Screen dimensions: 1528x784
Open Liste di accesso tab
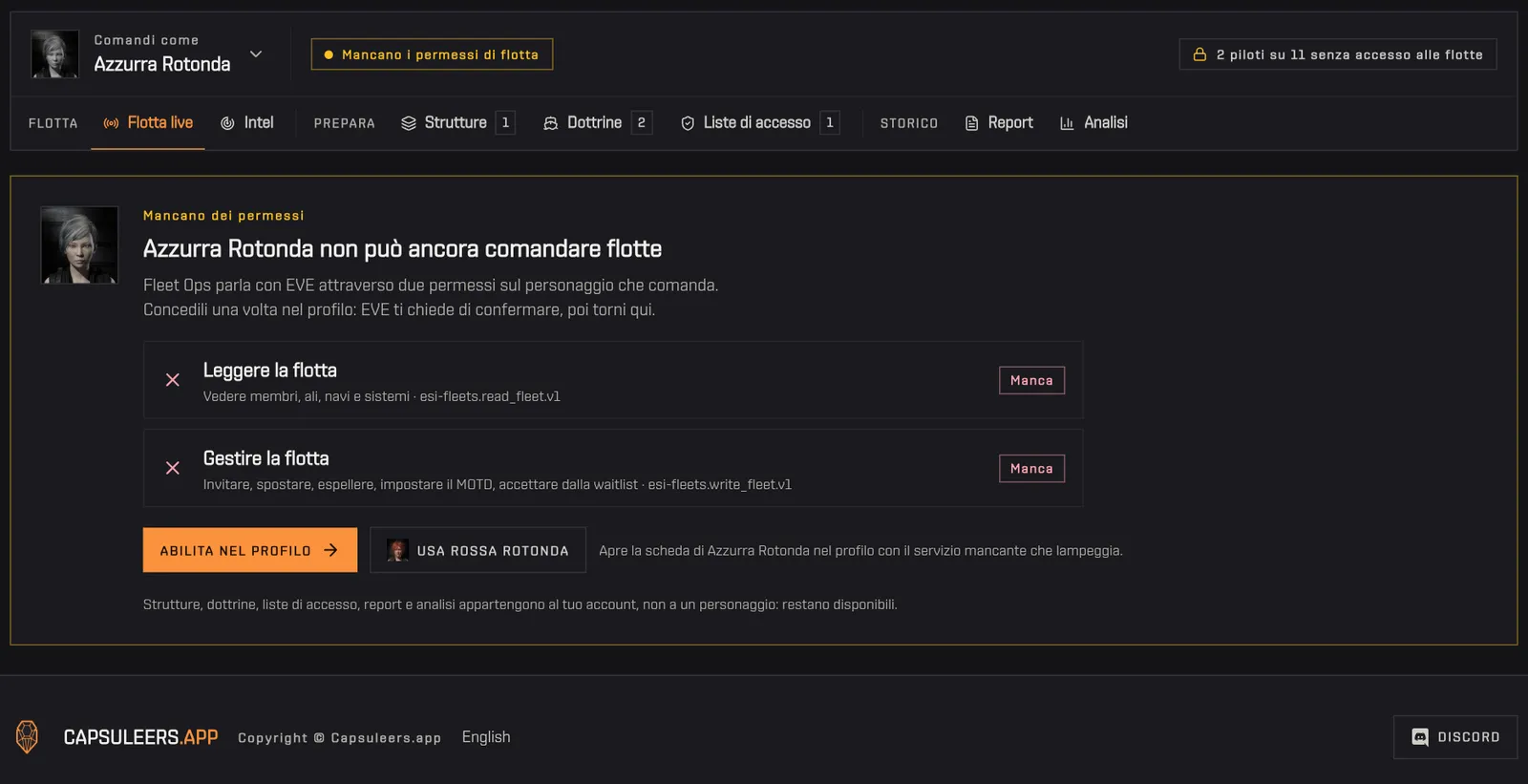coord(759,123)
